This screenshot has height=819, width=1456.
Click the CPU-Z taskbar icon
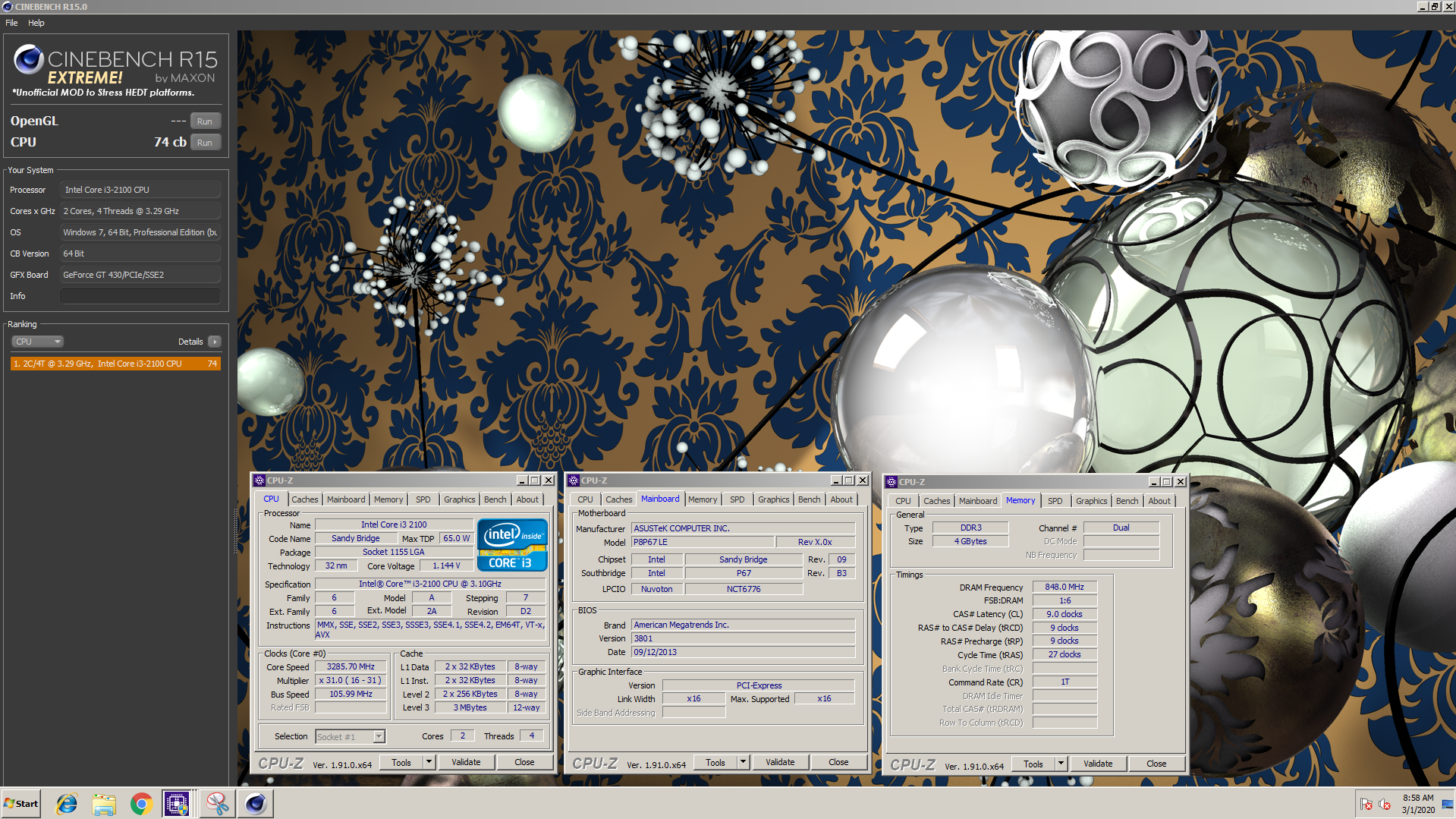tap(177, 804)
